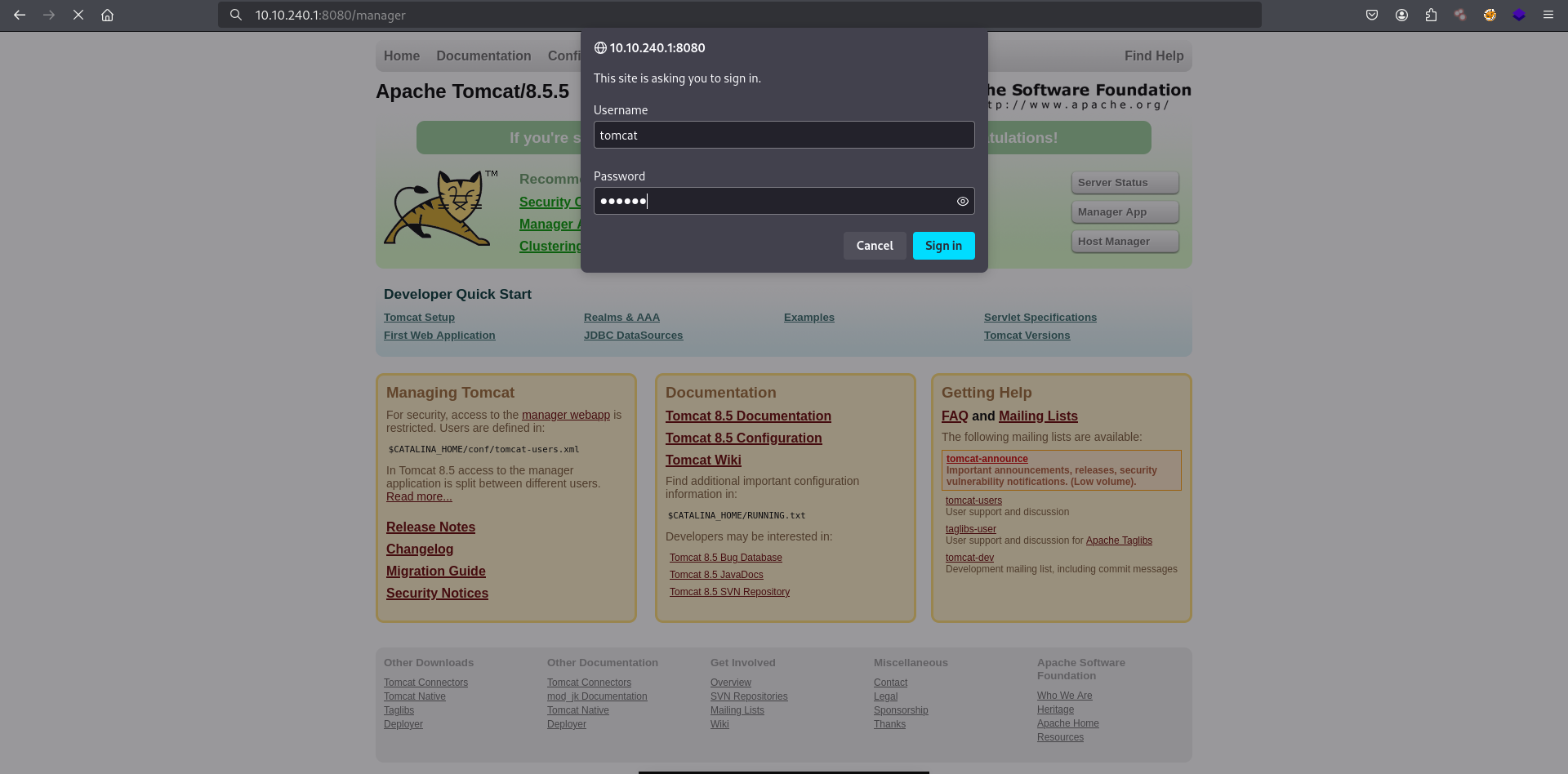The width and height of the screenshot is (1568, 774).
Task: Open the taglibs-user mailing list
Action: click(971, 529)
